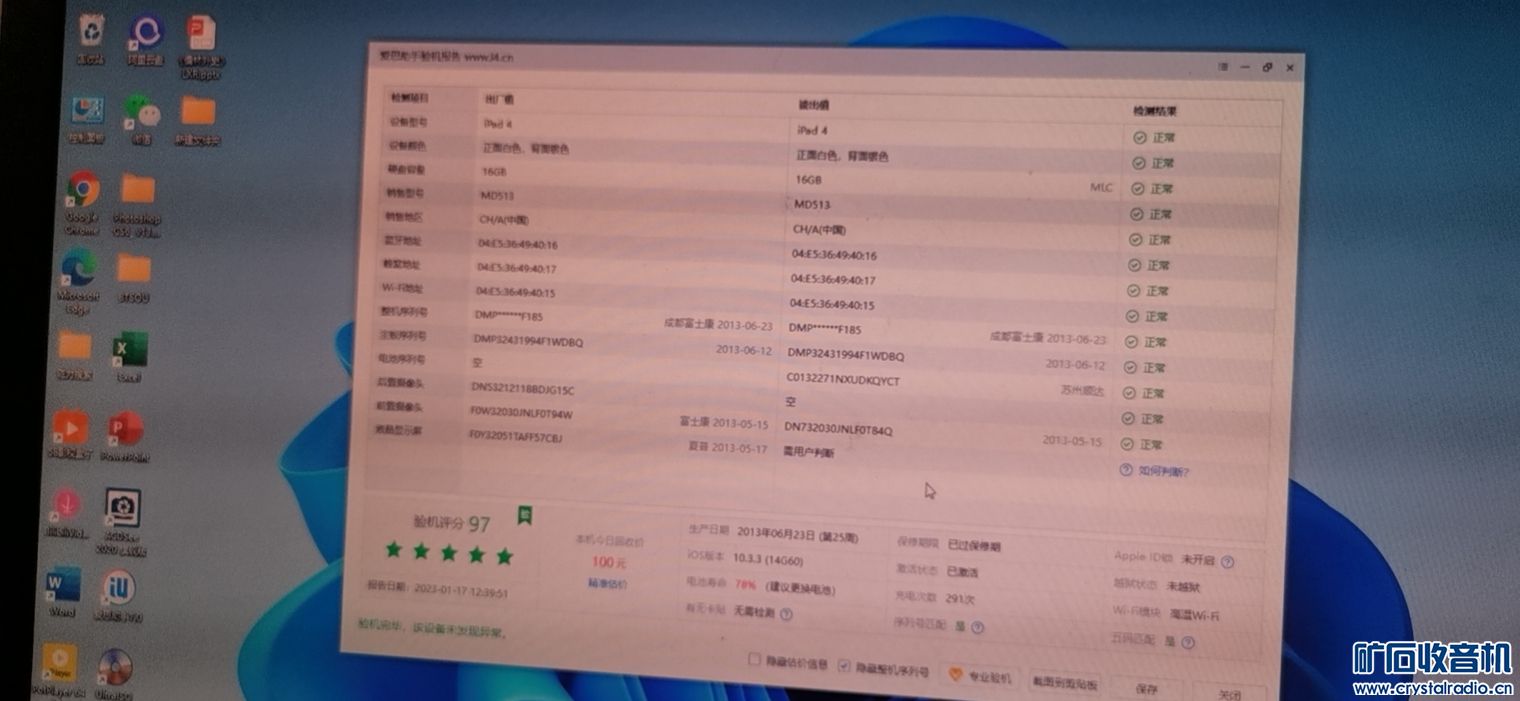Screen dimensions: 1520x701
Task: Click the help icon next to 无需检测
Action: click(786, 613)
